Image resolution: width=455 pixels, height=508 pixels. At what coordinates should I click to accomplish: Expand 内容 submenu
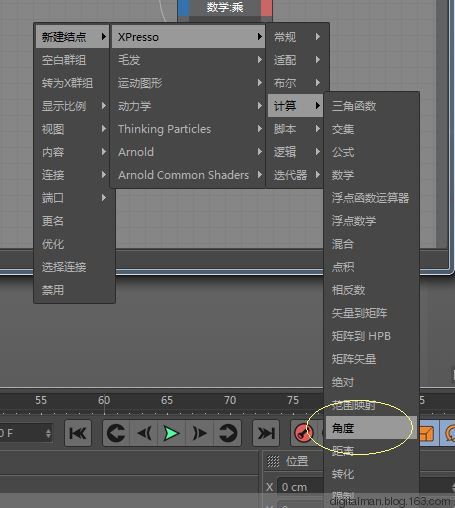pos(72,152)
